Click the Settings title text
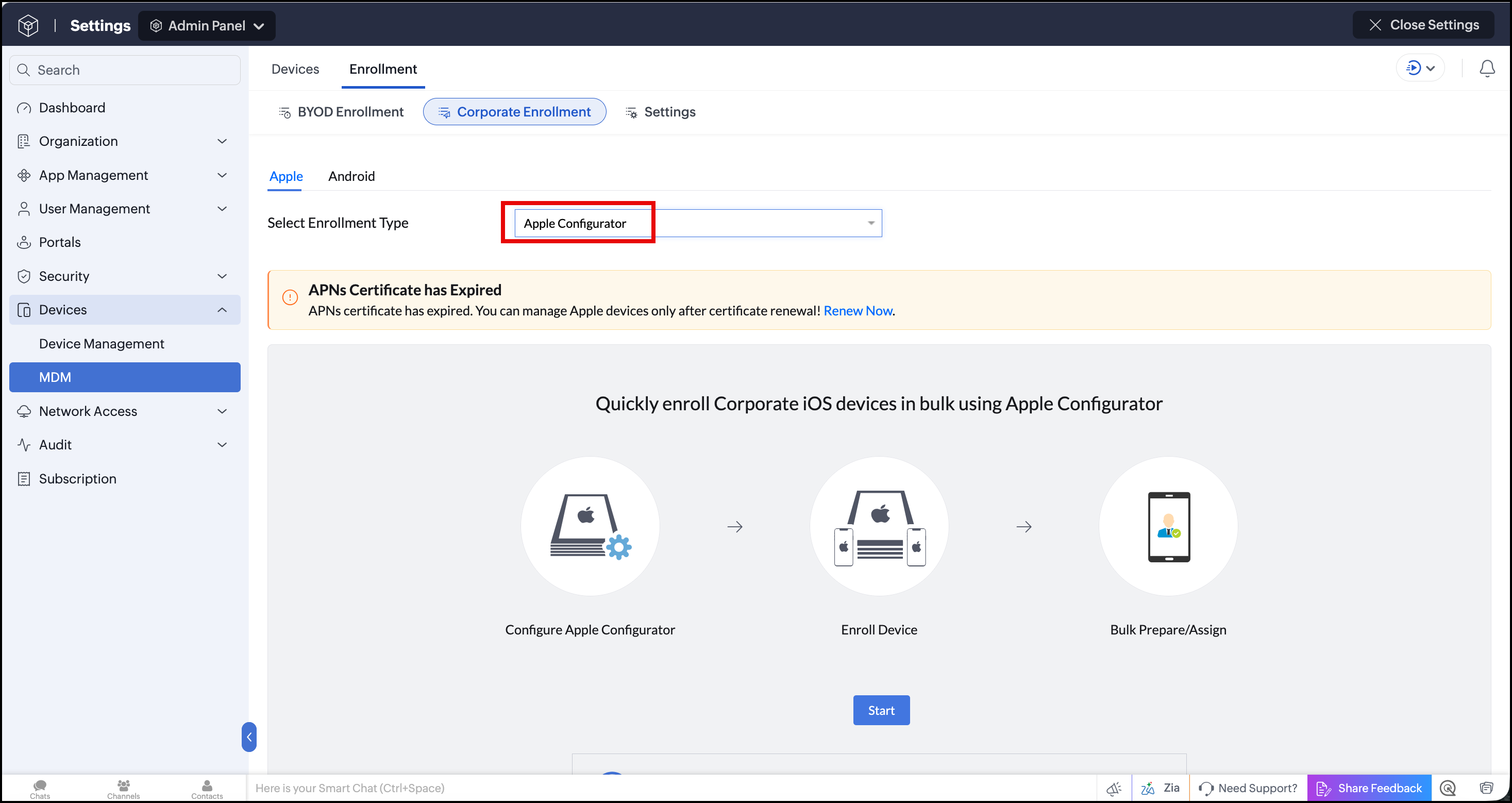 pos(100,26)
